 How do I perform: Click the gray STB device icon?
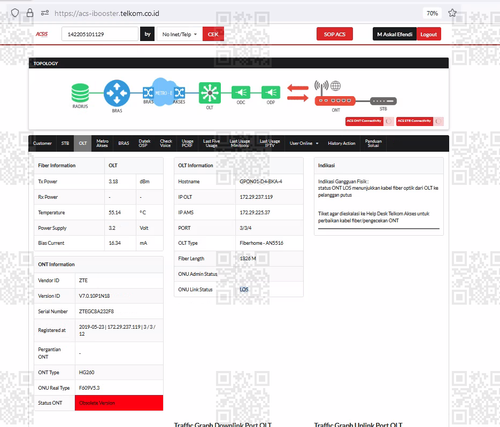(x=383, y=101)
